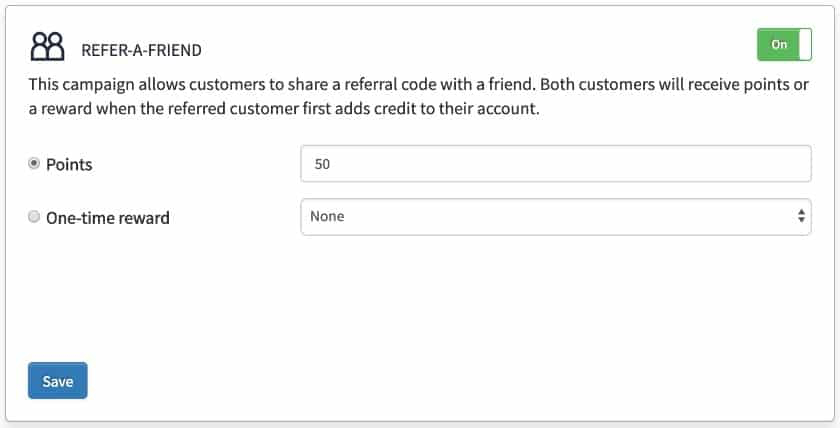The image size is (840, 428).
Task: Click the campaign description's first line
Action: coord(418,85)
